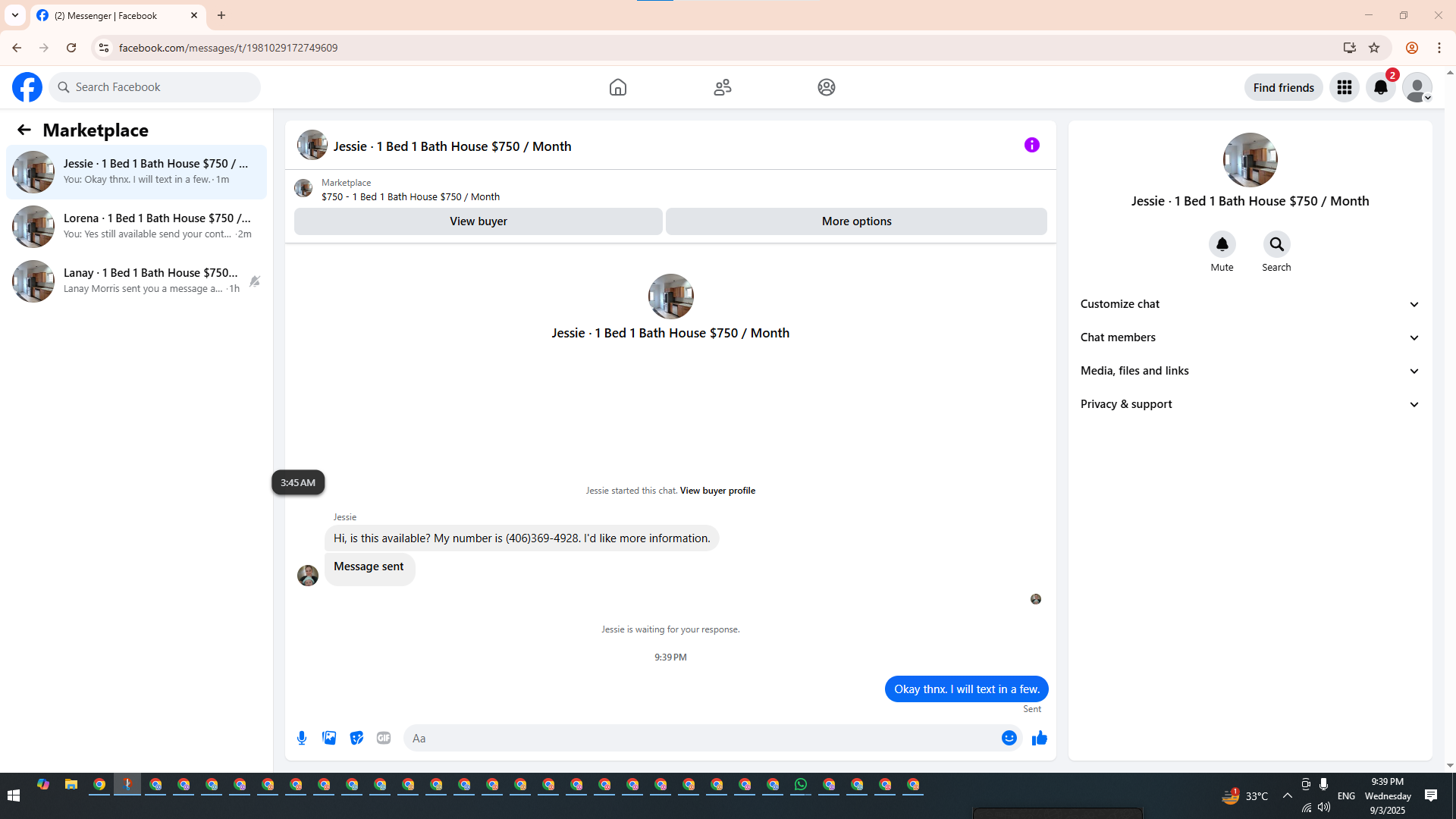Image resolution: width=1456 pixels, height=819 pixels.
Task: Select the Messenger Facebook browser tab
Action: [118, 15]
